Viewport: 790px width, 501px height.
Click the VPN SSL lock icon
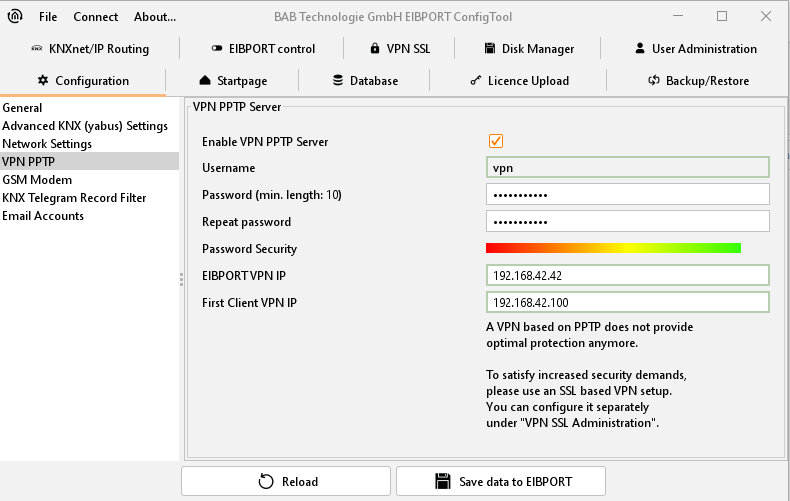375,48
